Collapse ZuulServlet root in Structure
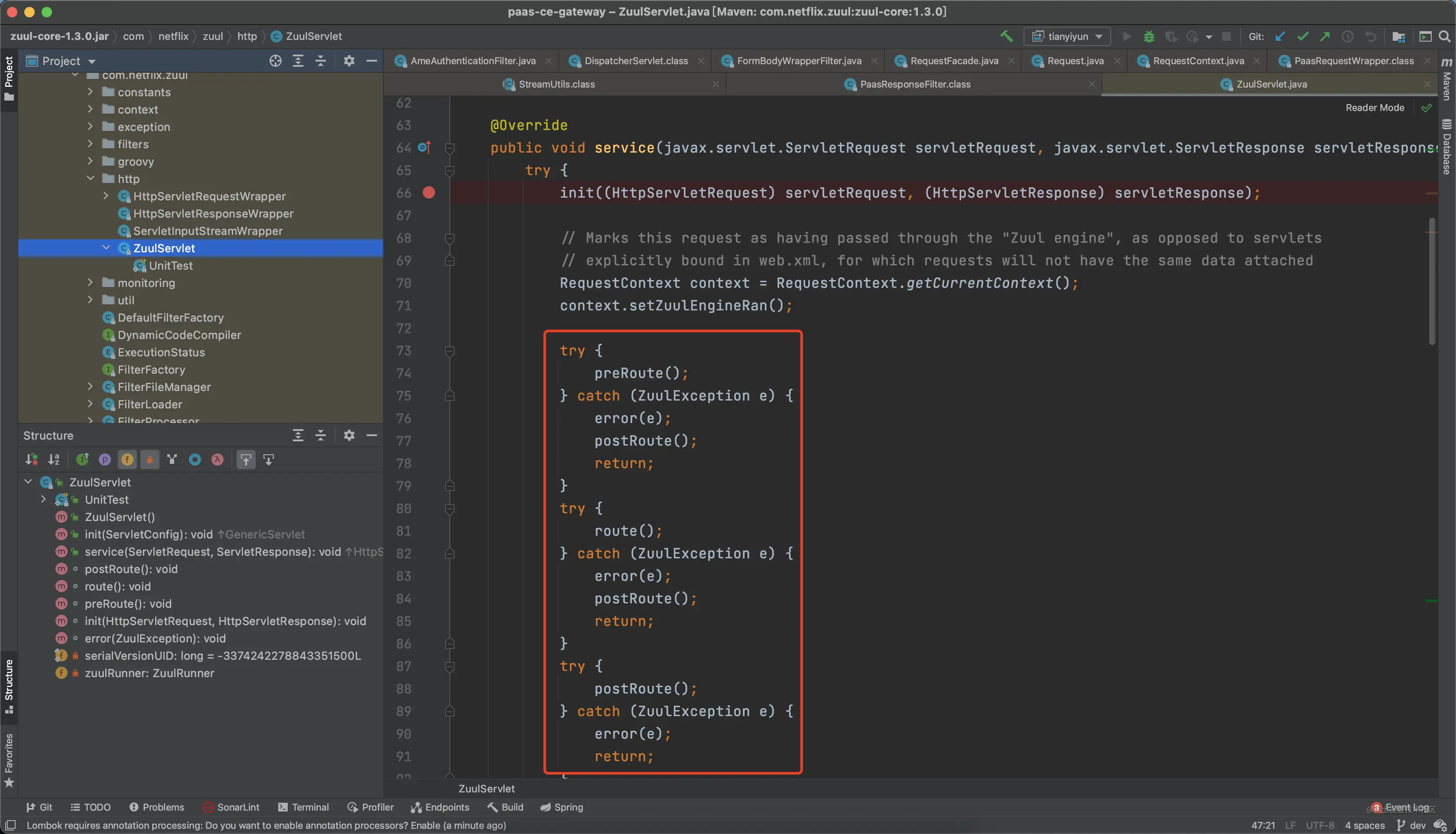Screen dimensions: 1456x834 27,482
